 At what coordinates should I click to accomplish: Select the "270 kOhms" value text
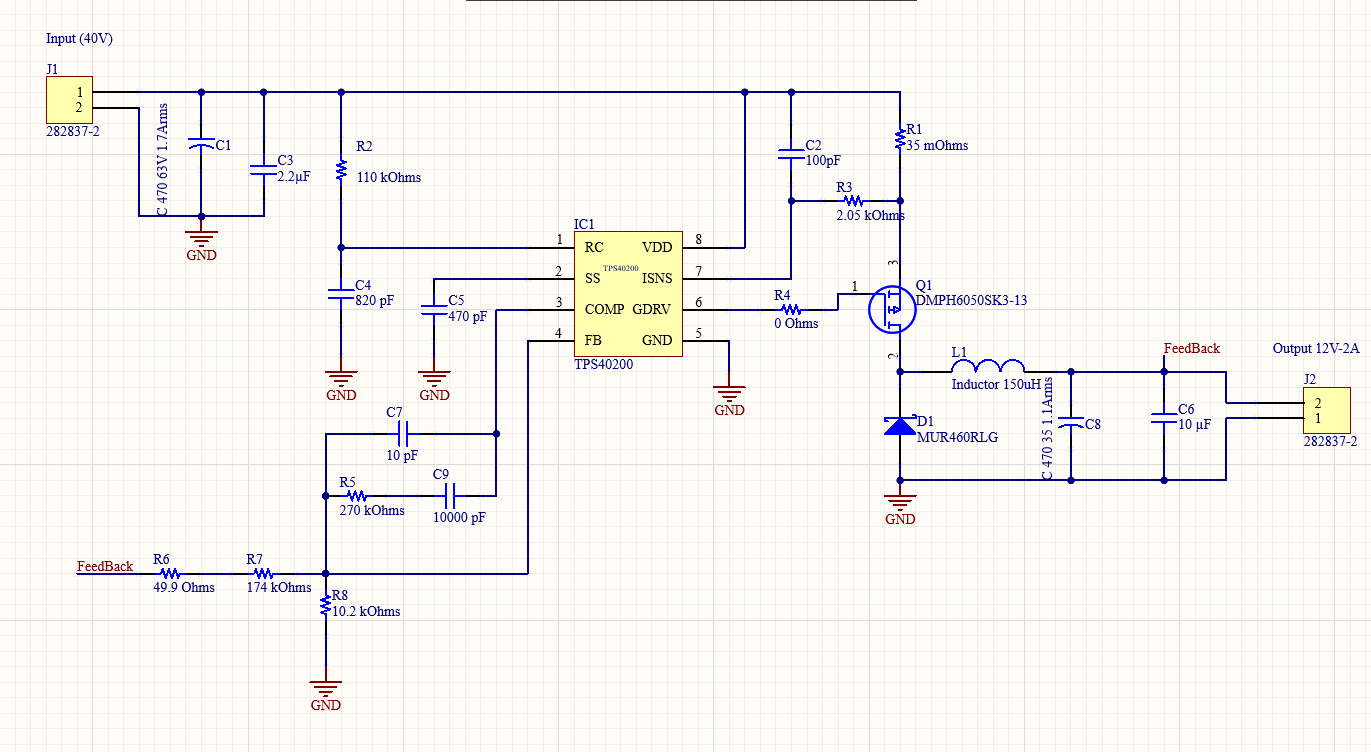point(372,510)
